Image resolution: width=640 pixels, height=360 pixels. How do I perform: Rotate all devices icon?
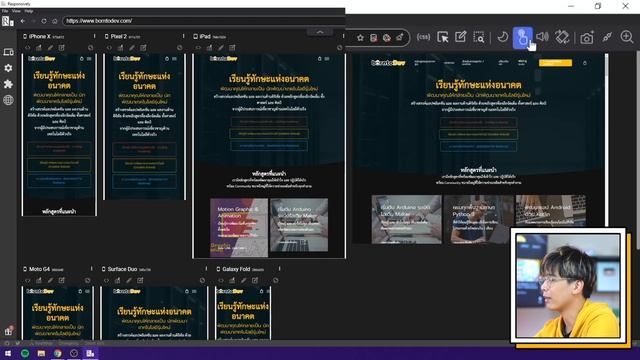pyautogui.click(x=562, y=37)
